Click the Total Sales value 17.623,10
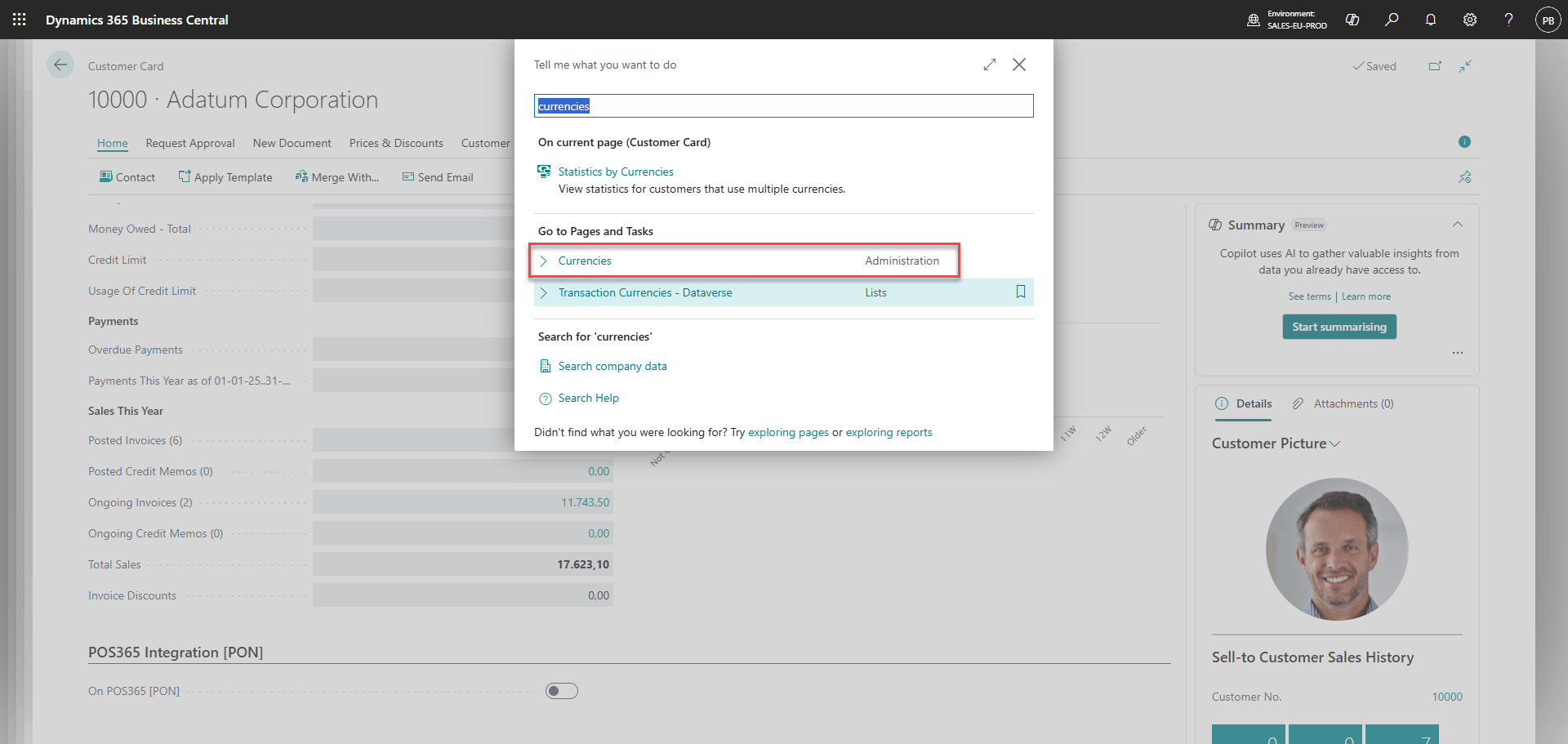 [x=583, y=564]
